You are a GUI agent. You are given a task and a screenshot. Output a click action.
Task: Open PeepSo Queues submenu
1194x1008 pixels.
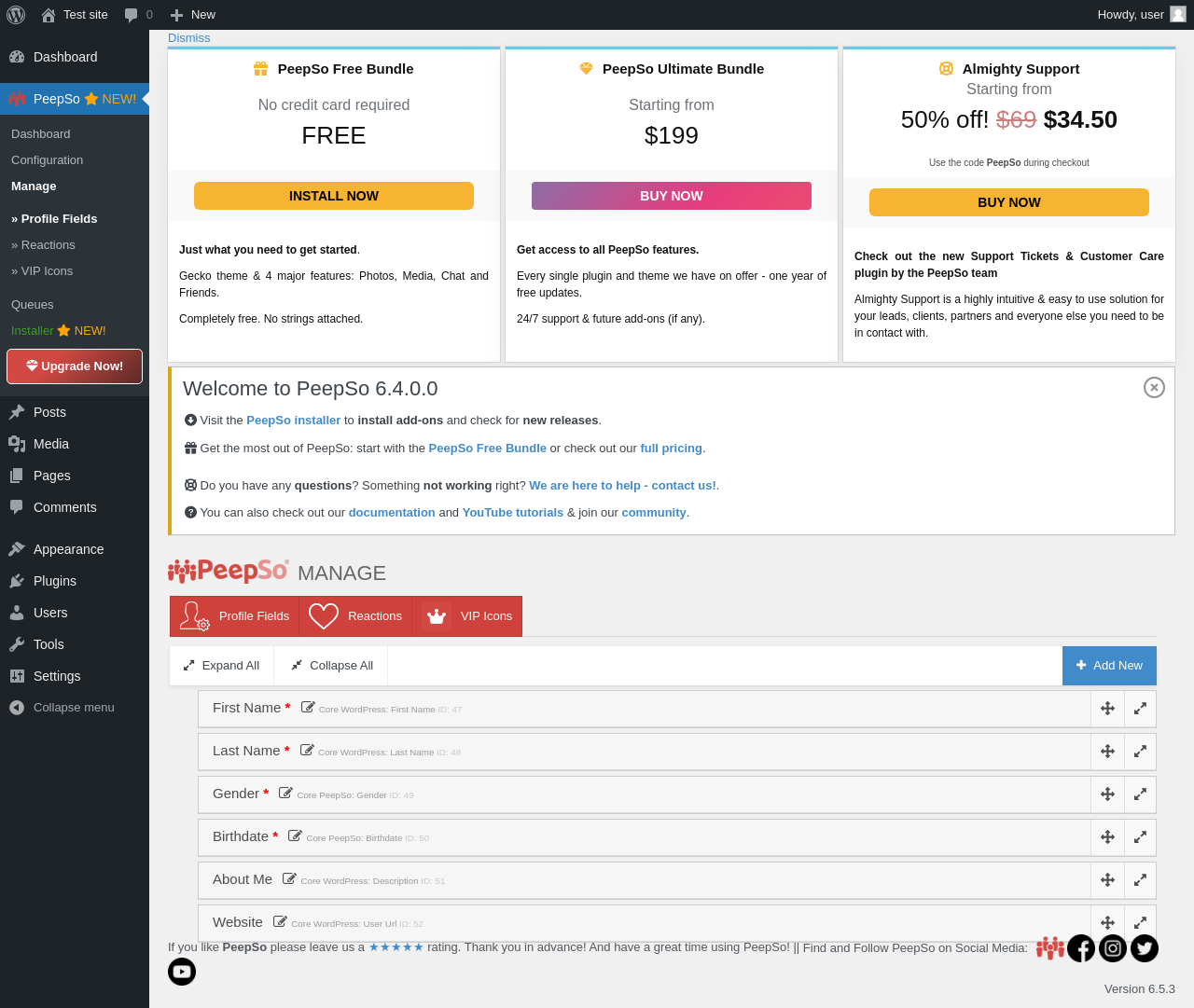(x=33, y=305)
